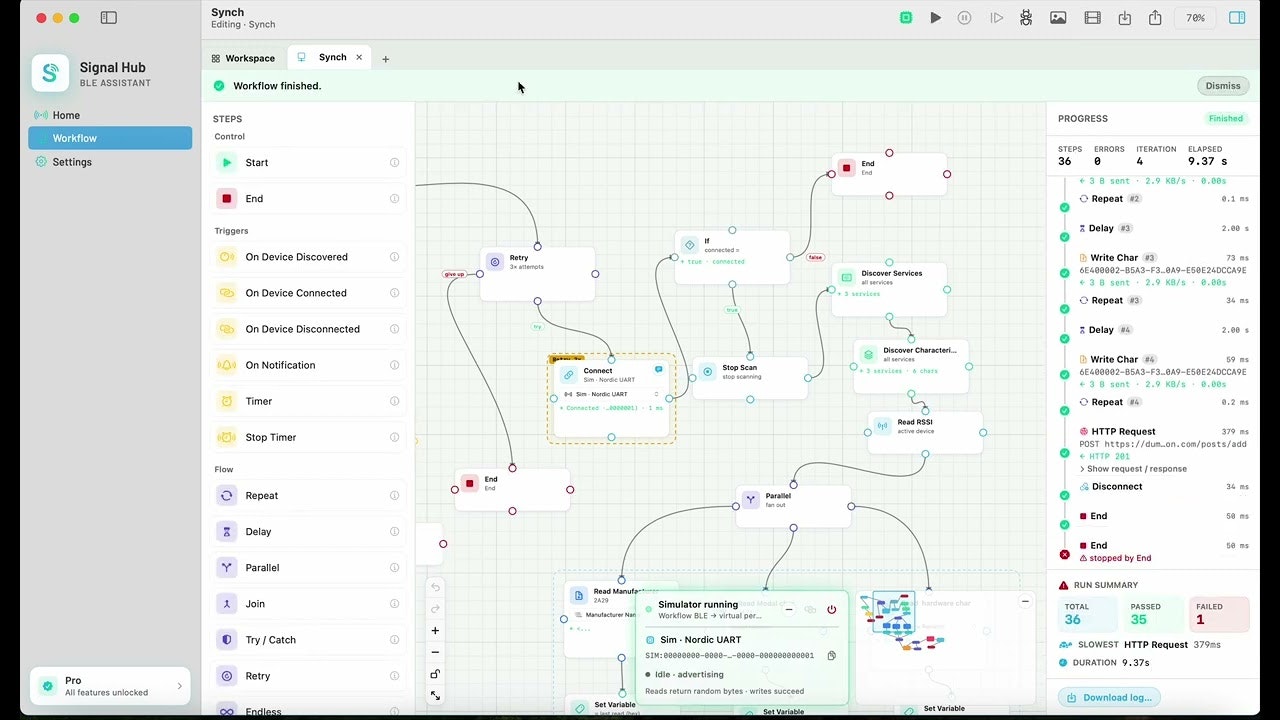Viewport: 1280px width, 720px height.
Task: Zoom in on the canvas
Action: 435,631
